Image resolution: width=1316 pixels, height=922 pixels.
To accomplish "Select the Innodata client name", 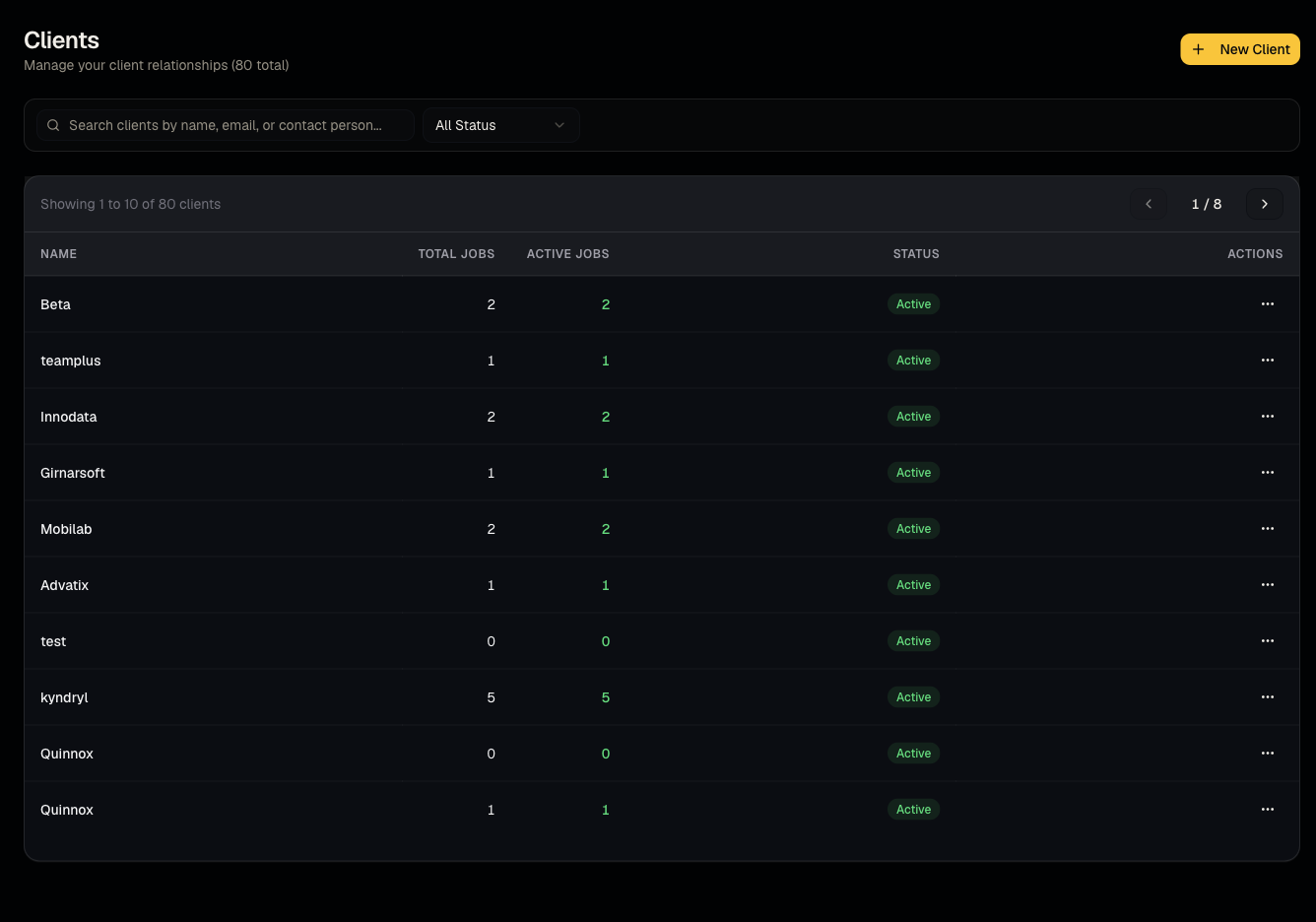I will coord(69,417).
